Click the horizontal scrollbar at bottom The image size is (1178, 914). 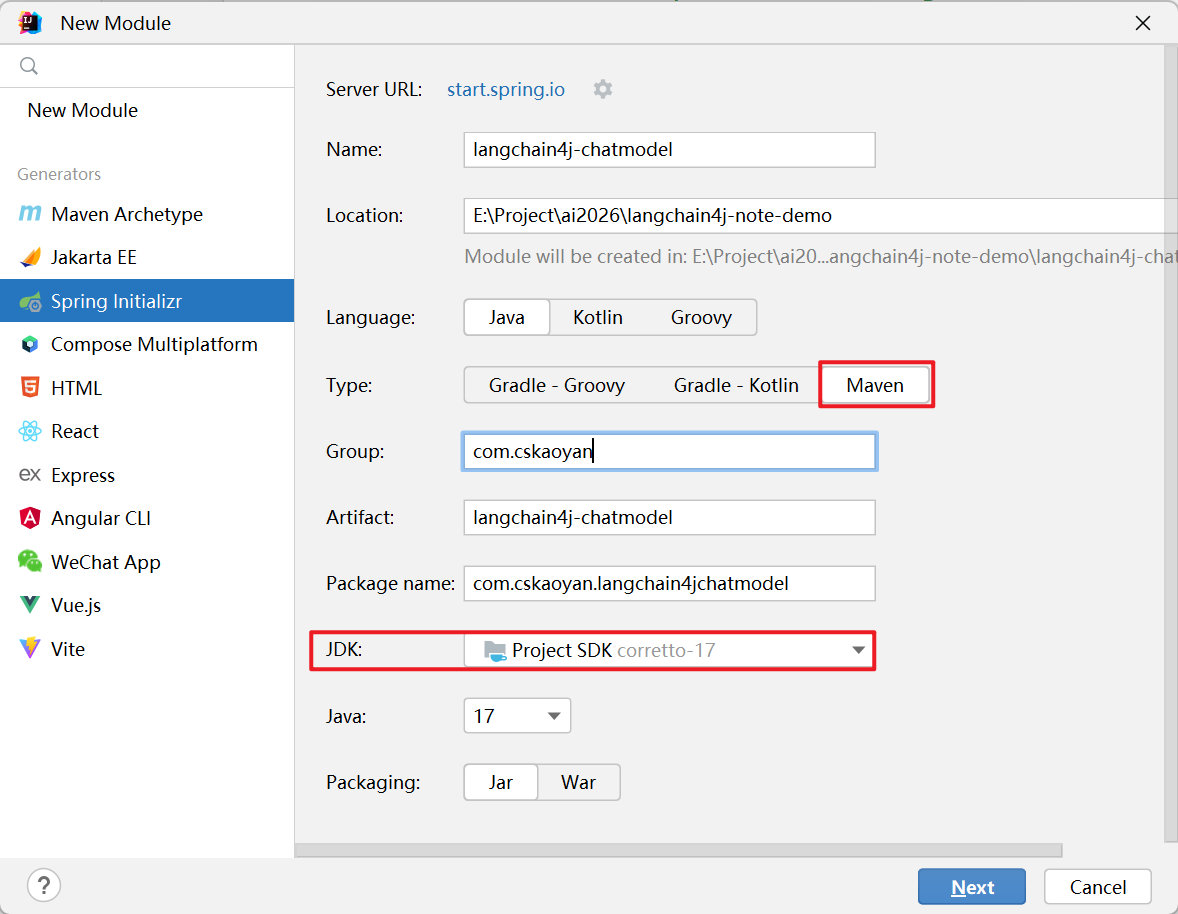tap(678, 850)
